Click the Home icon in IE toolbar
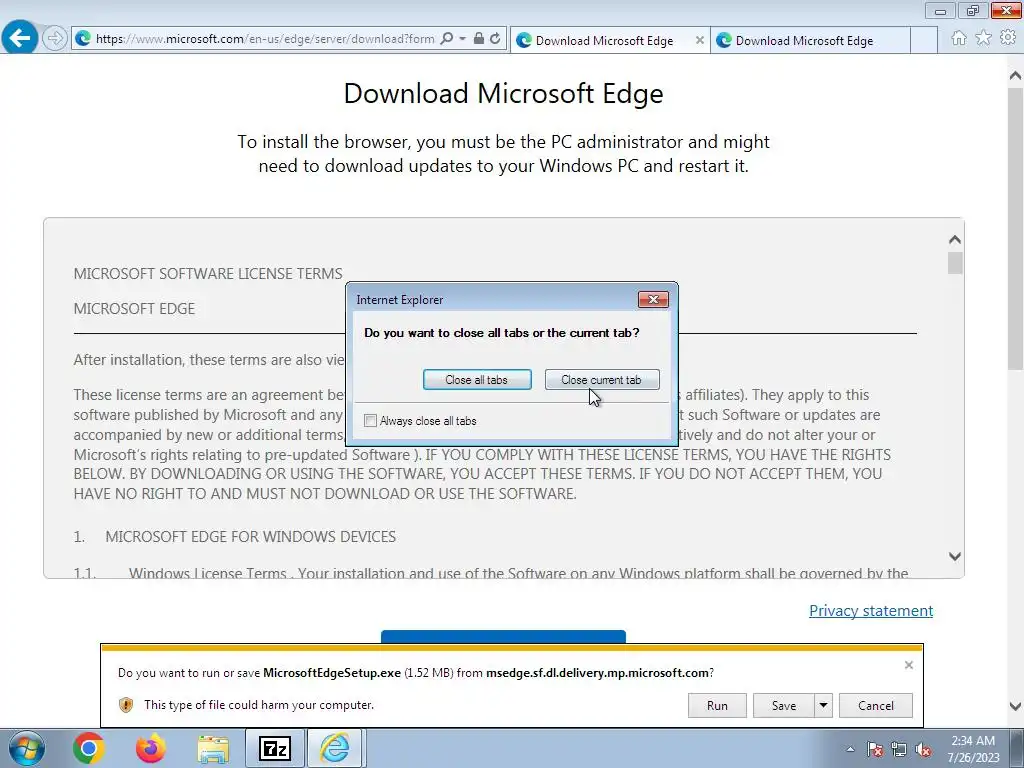Viewport: 1024px width, 768px height. pyautogui.click(x=959, y=39)
